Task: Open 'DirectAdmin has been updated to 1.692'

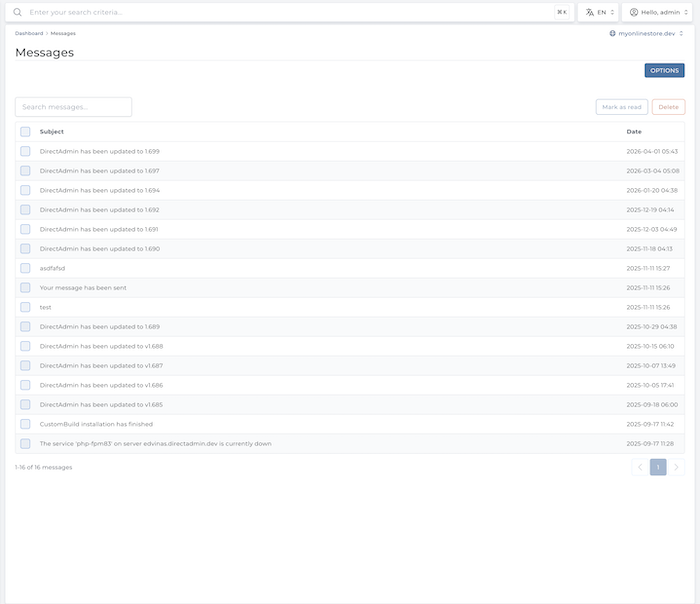Action: click(x=100, y=210)
